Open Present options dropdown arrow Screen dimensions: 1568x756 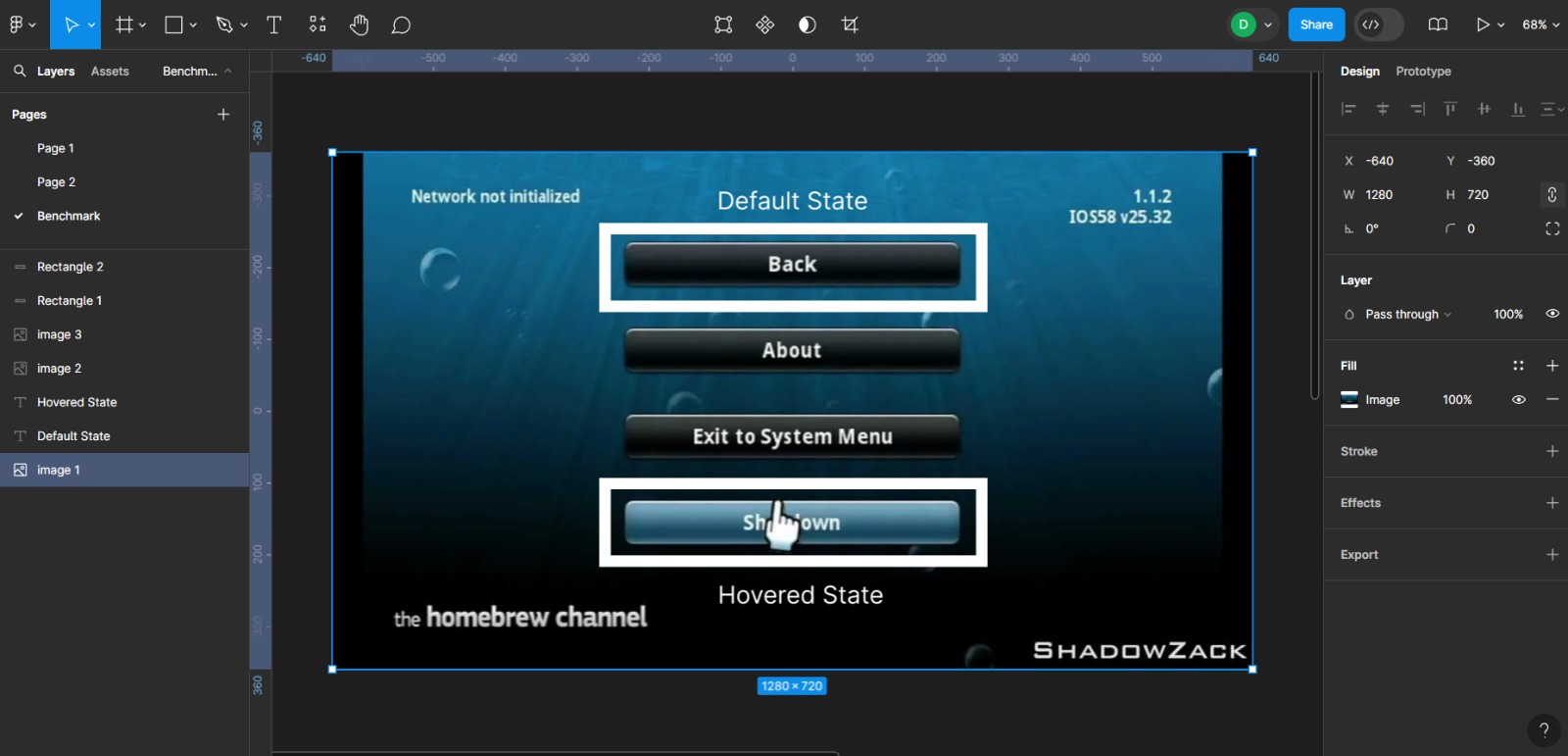(x=1500, y=25)
